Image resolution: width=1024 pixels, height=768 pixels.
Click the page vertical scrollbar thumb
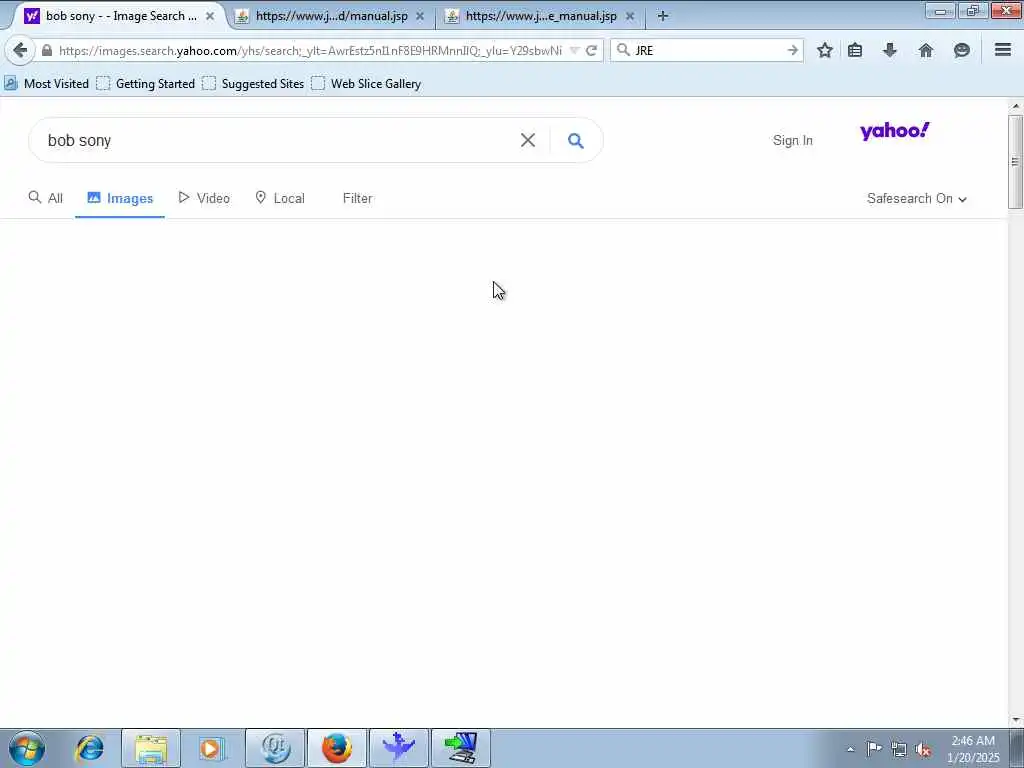click(x=1015, y=162)
